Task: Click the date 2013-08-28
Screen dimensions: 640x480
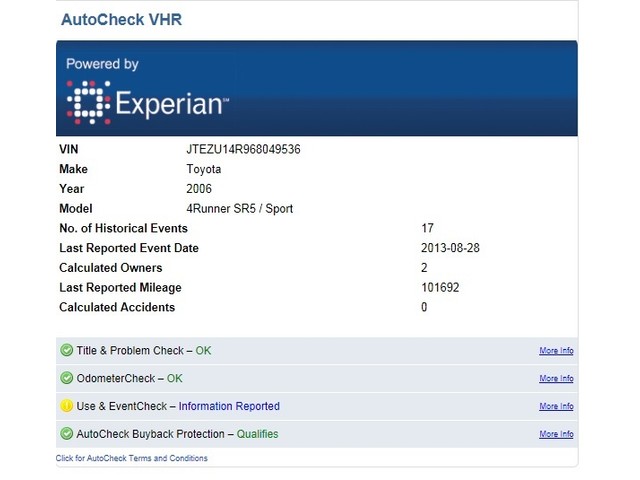Action: 450,248
